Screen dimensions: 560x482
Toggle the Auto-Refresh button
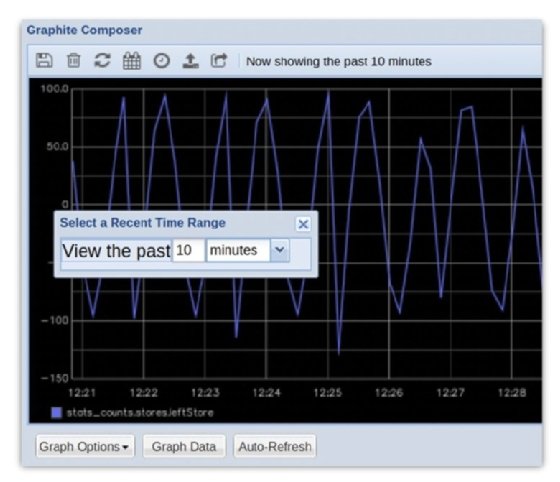click(x=275, y=446)
